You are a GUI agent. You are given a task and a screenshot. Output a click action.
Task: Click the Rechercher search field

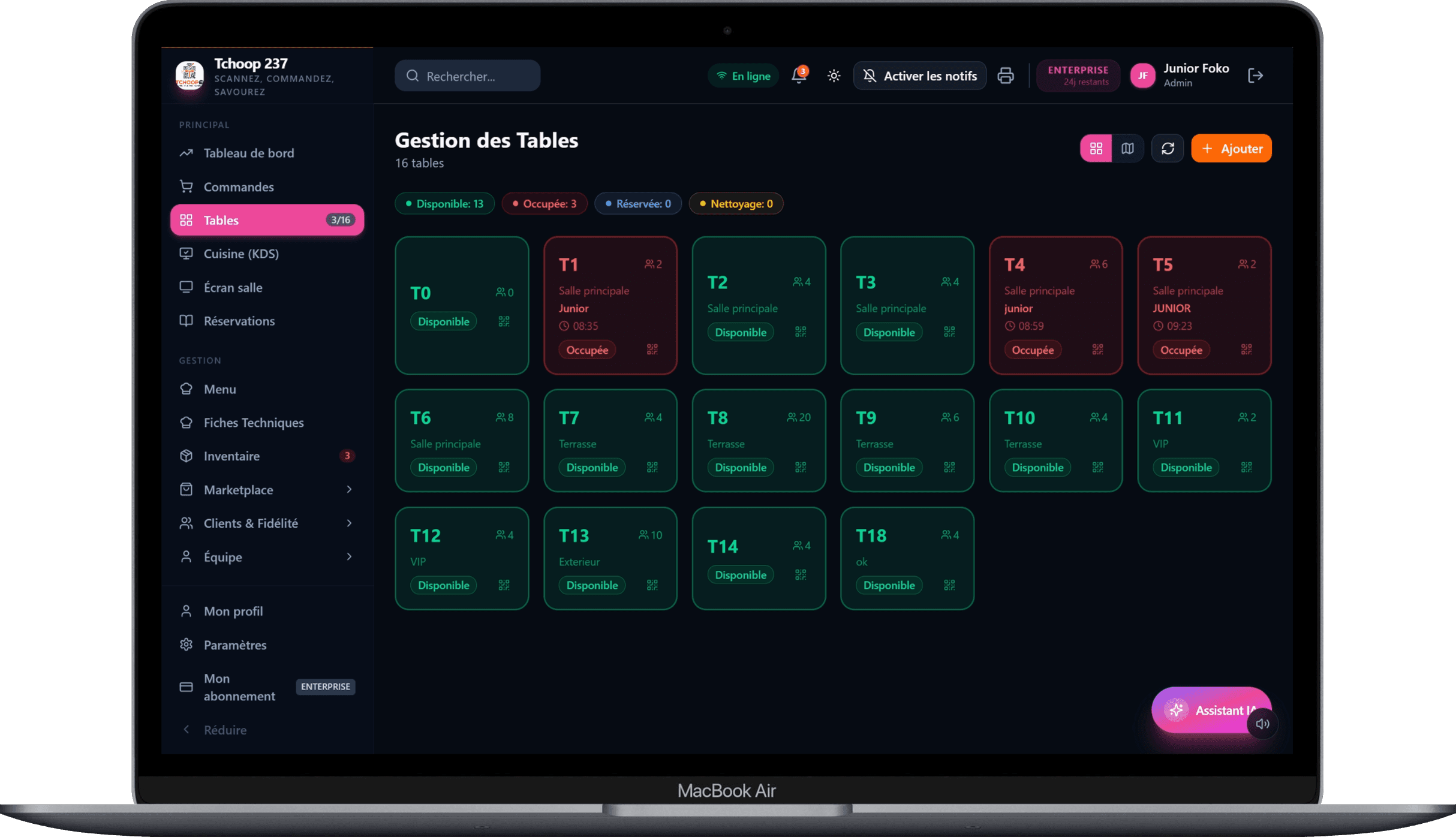pyautogui.click(x=467, y=76)
